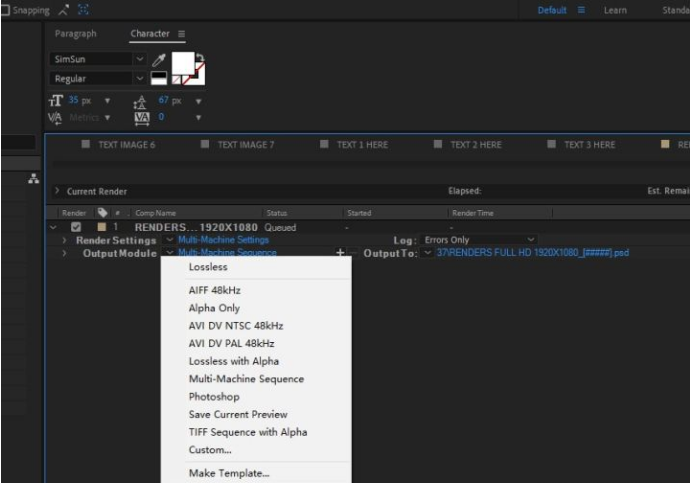Open the Log Errors Only dropdown
This screenshot has height=483, width=690.
(531, 240)
